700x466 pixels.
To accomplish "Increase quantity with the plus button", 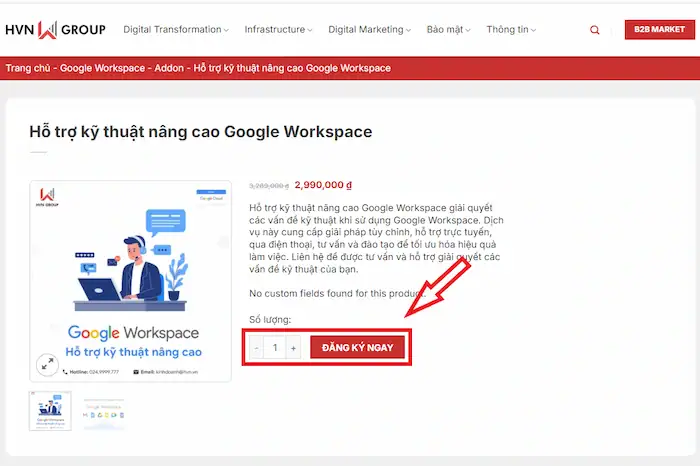I will pyautogui.click(x=293, y=348).
